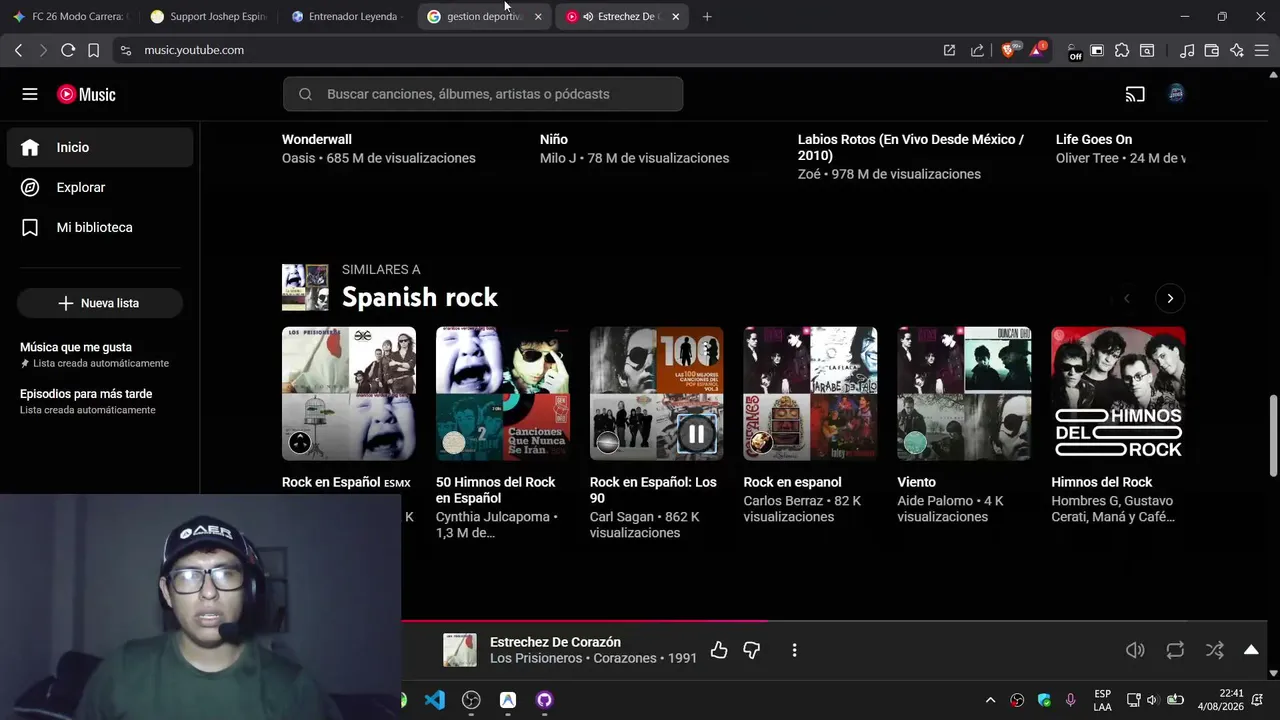
Task: Toggle repeat mode in the player bar
Action: pyautogui.click(x=1175, y=650)
